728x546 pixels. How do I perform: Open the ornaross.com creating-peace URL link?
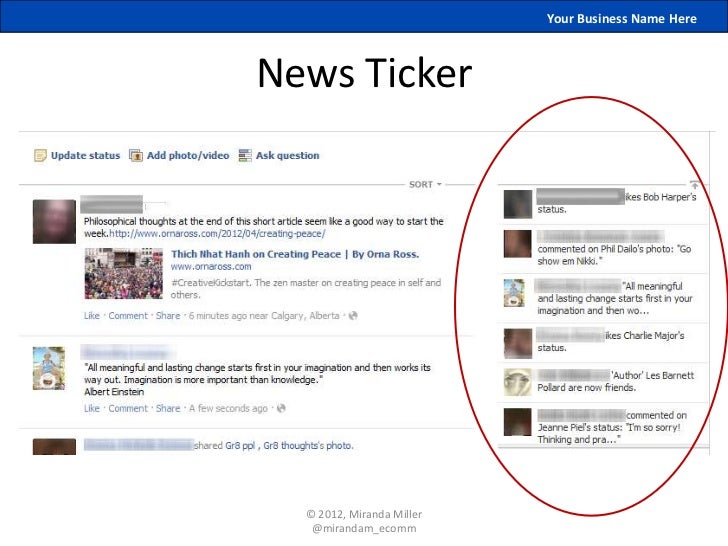(217, 234)
